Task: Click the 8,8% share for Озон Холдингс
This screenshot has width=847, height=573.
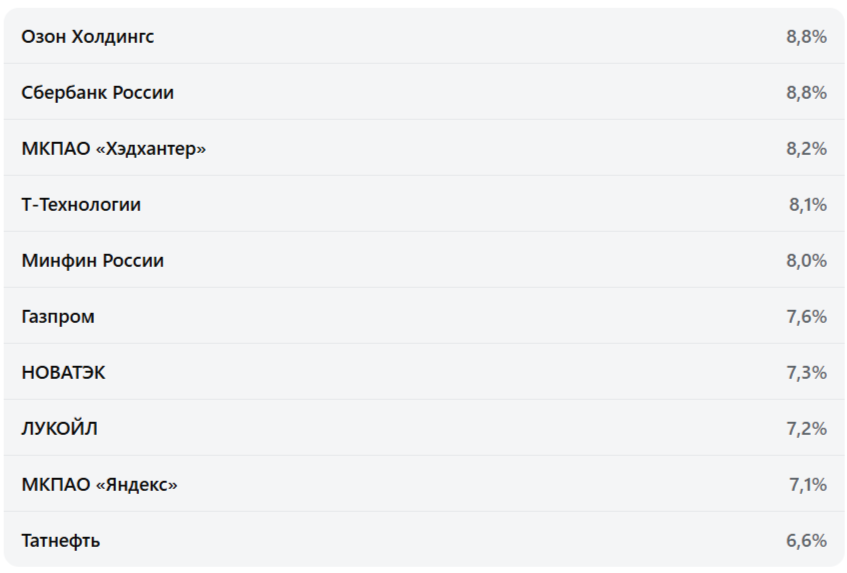Action: (x=806, y=37)
